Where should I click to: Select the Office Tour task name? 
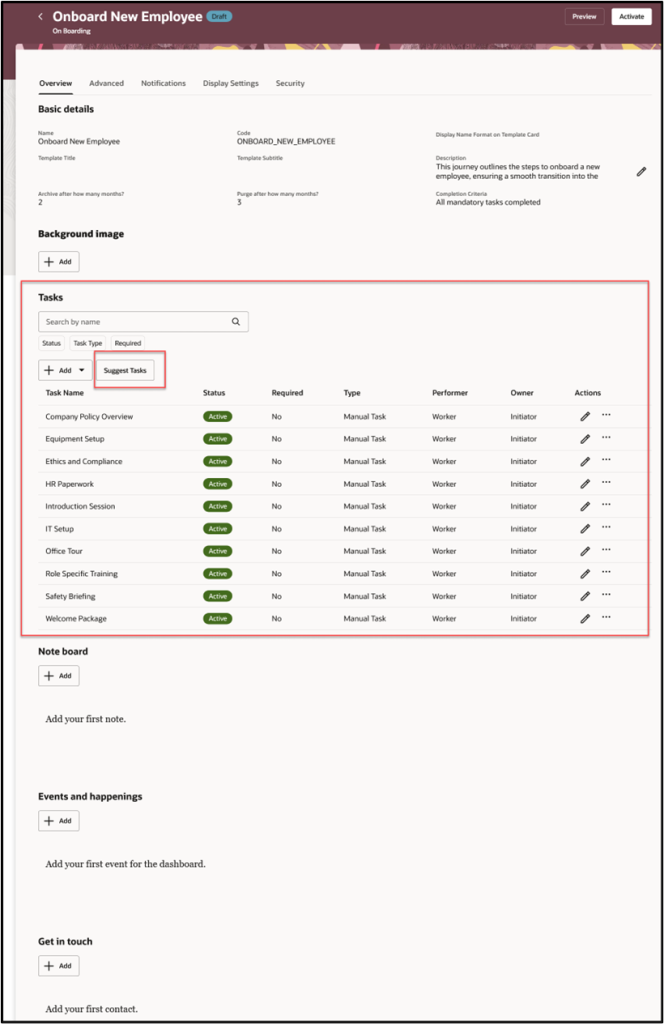coord(64,551)
